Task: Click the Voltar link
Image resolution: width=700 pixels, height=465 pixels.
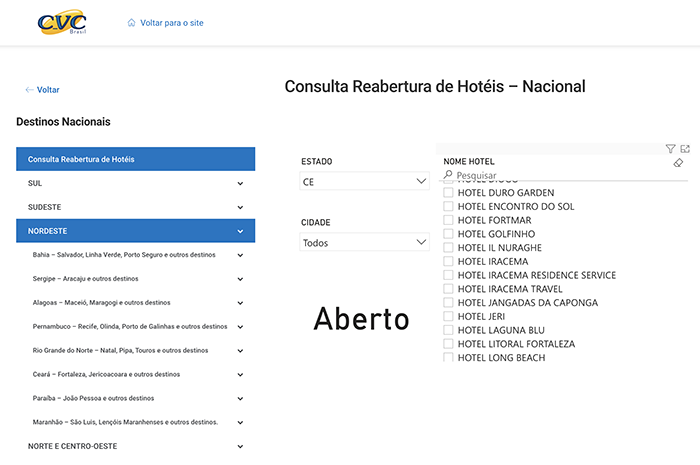Action: coord(48,90)
